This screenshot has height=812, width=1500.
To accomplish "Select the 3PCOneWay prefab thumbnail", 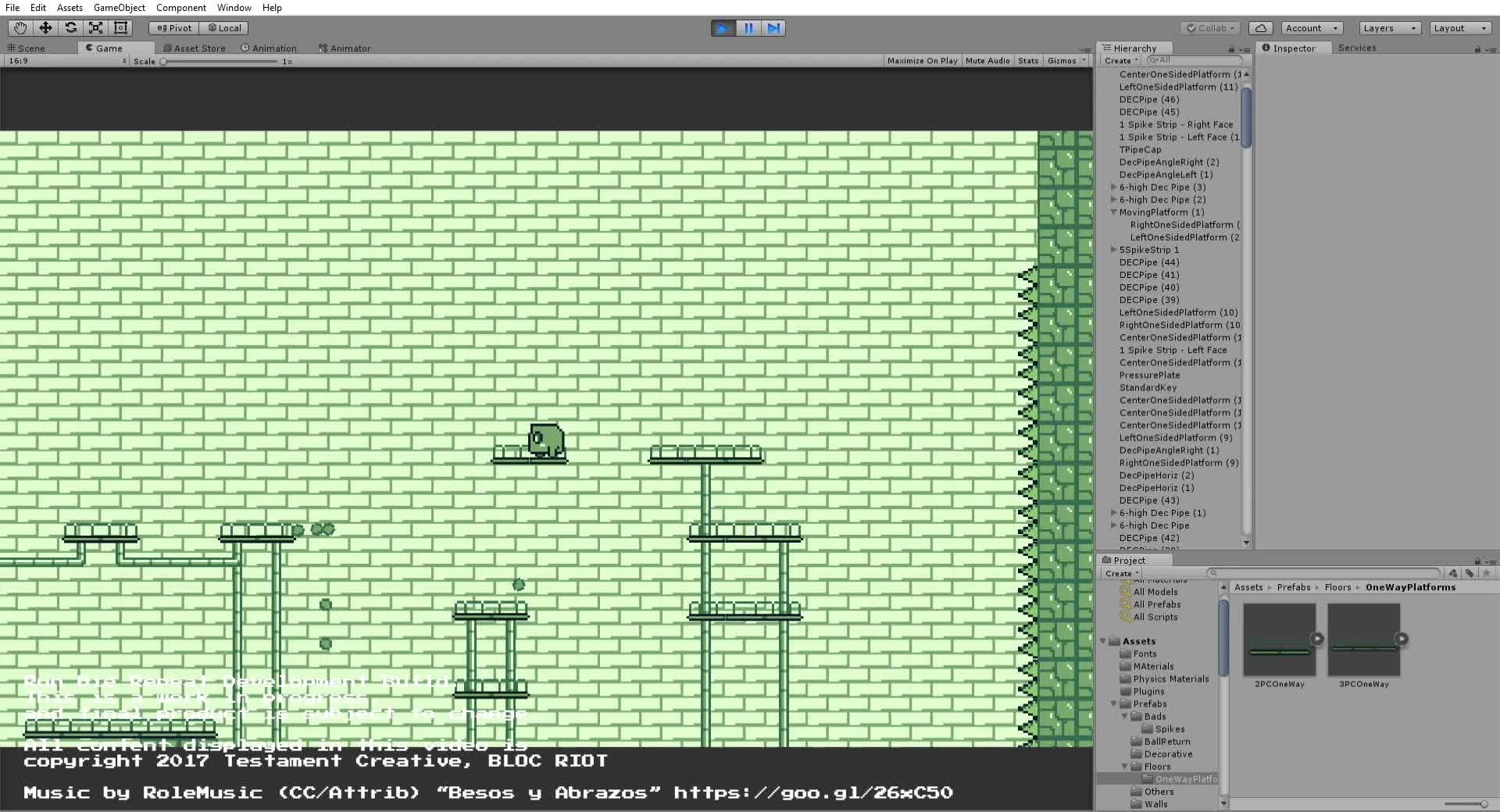I will click(1363, 640).
